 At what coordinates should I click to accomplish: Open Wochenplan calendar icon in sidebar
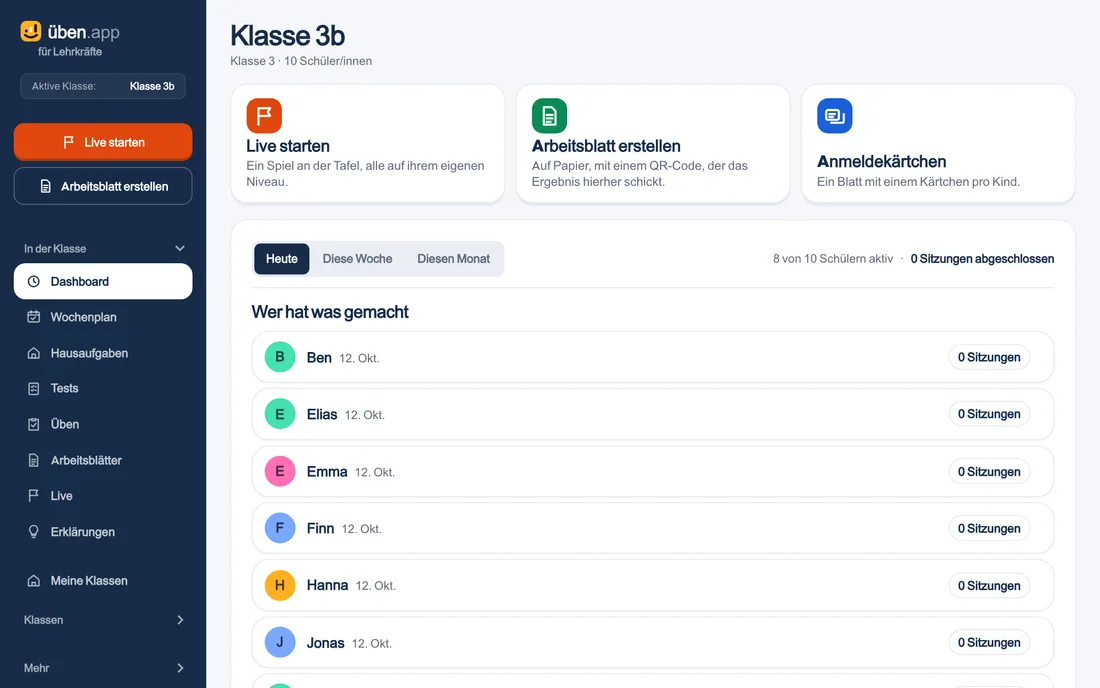[x=34, y=317]
